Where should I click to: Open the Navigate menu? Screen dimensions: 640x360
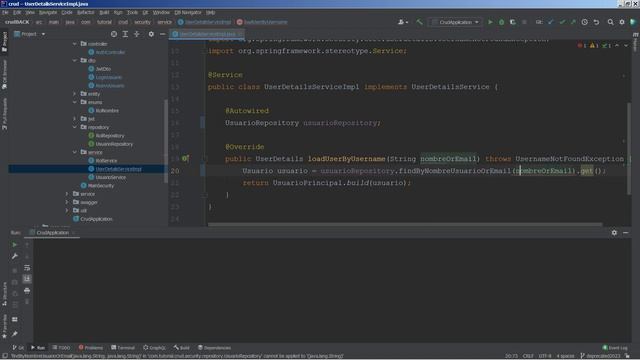(48, 13)
